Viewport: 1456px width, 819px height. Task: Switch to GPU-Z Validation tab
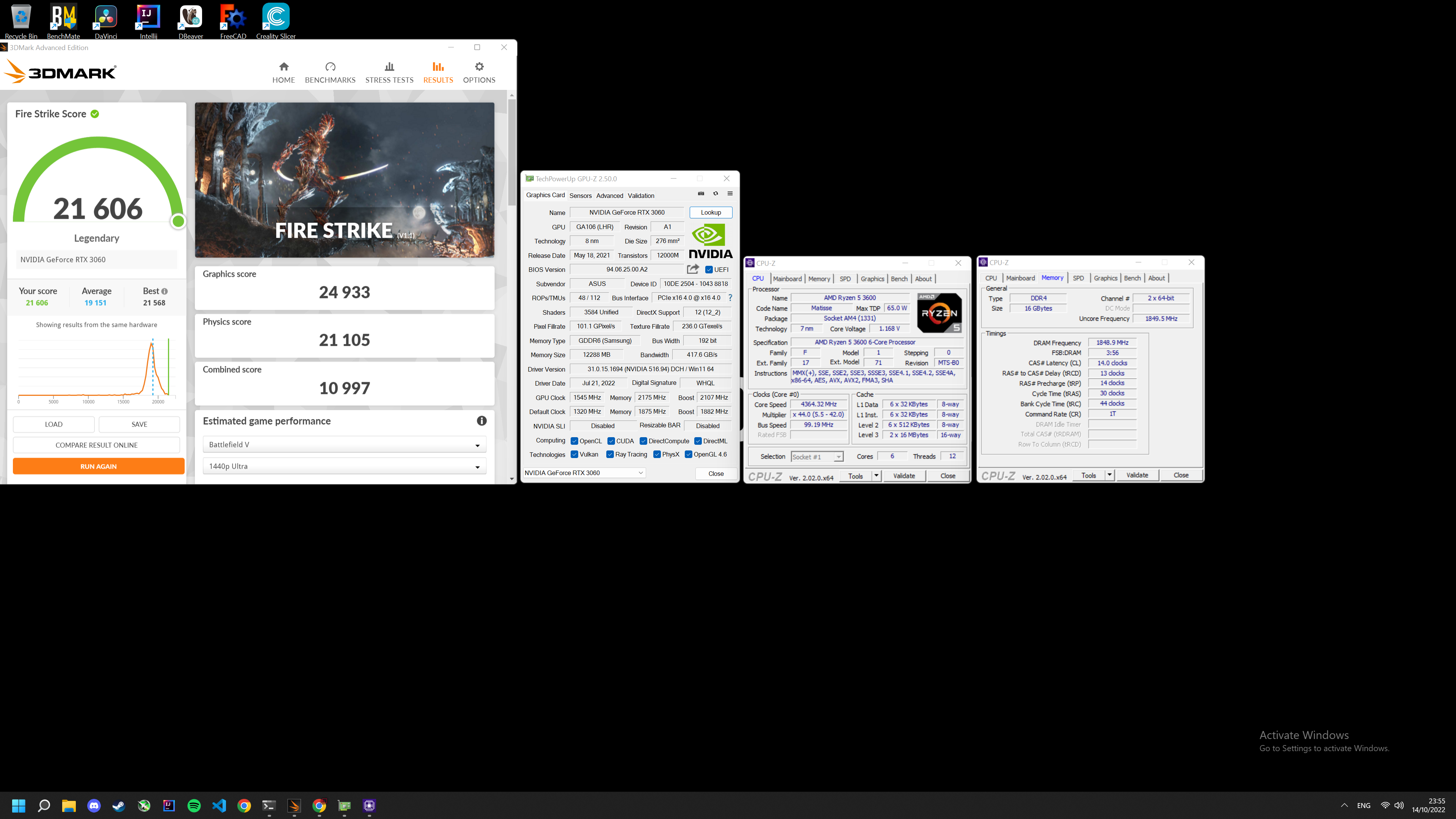(641, 196)
